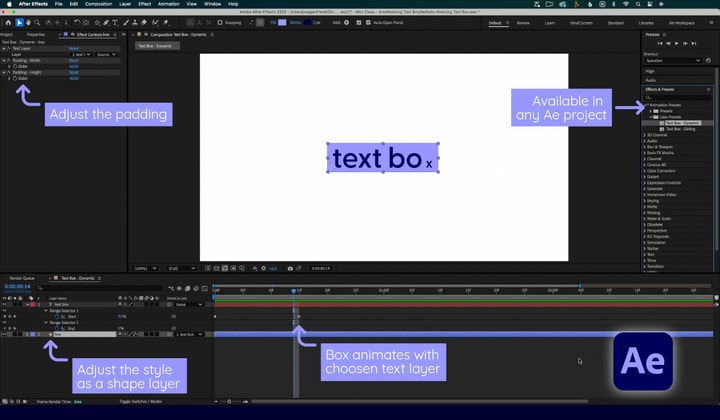Open the Graph Editor icon in timeline
The image size is (720, 420).
[x=205, y=288]
